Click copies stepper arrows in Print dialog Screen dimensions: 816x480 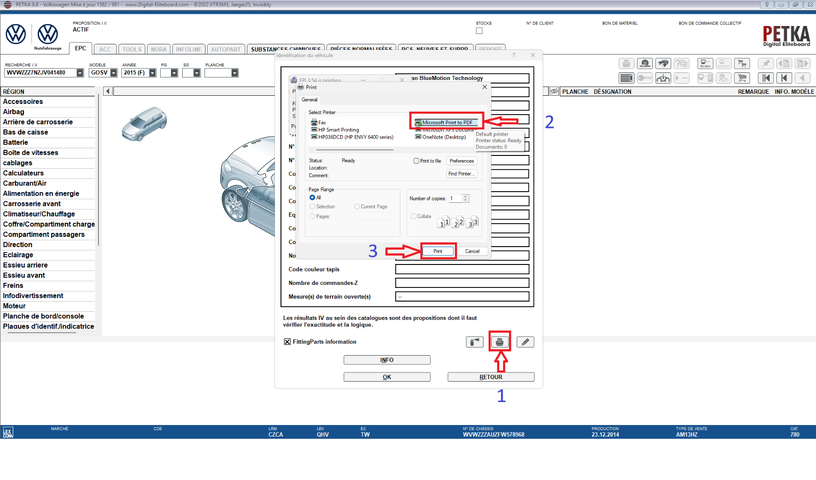(466, 198)
